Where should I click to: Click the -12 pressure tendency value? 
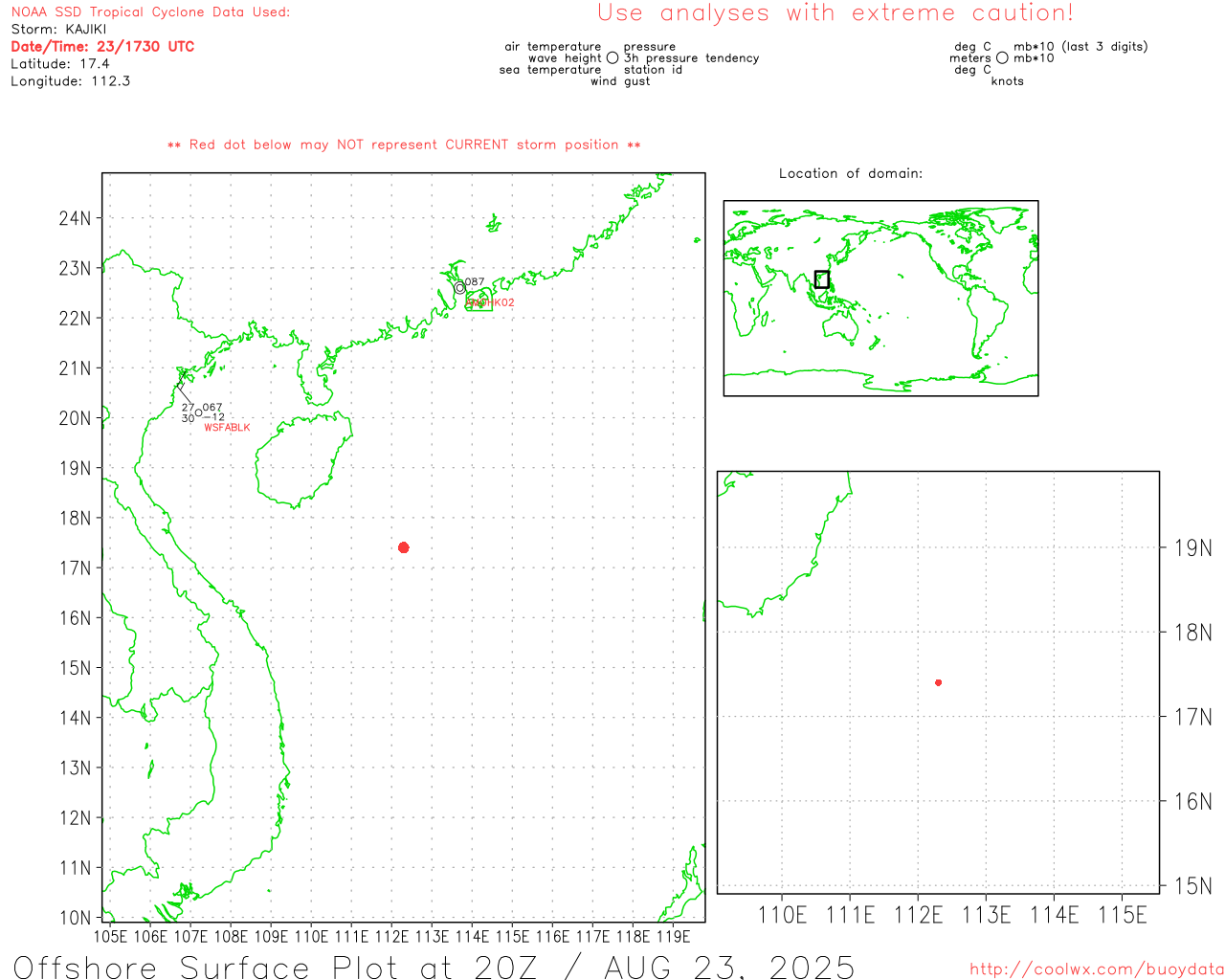(x=214, y=417)
